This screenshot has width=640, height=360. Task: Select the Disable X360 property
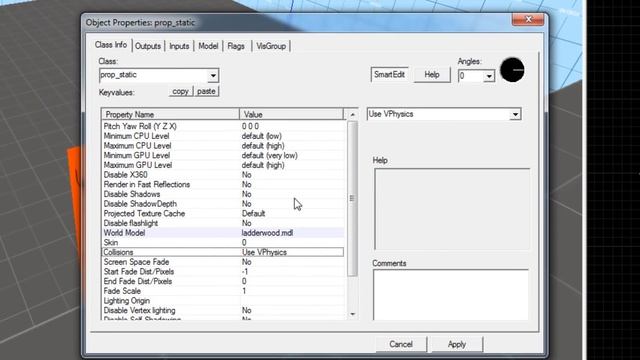223,175
